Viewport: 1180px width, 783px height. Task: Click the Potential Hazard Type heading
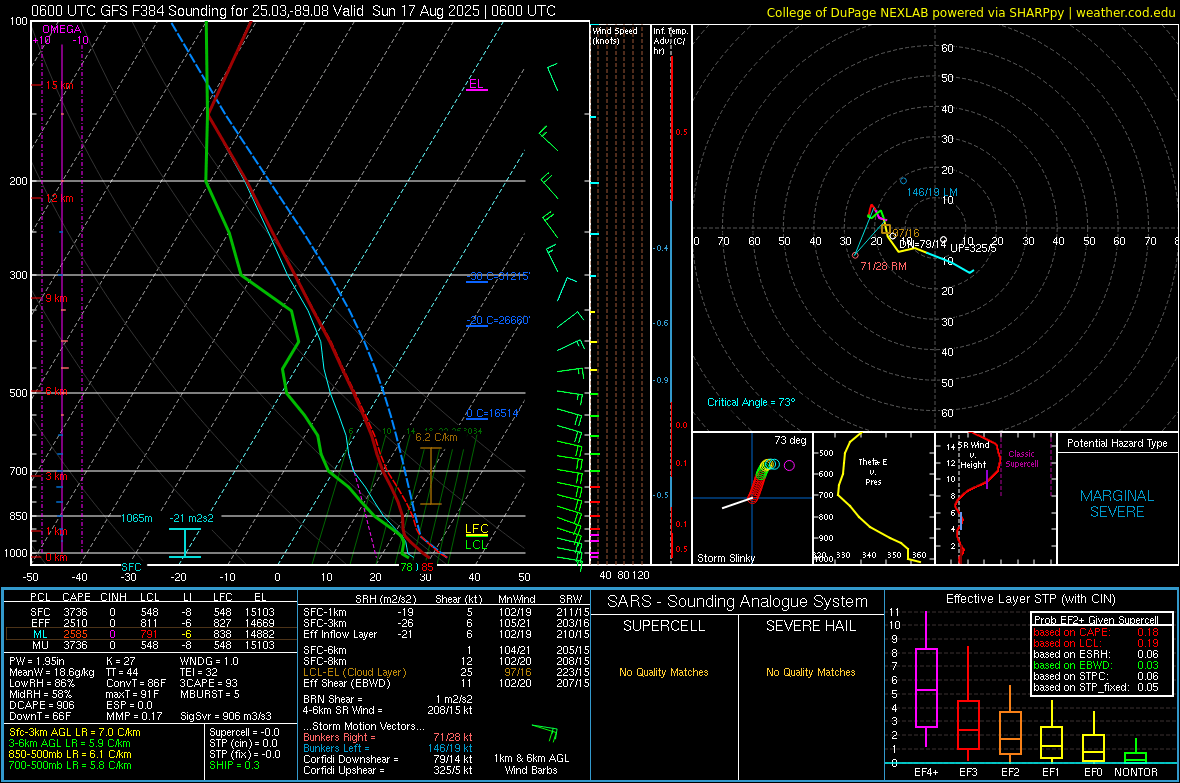point(1117,443)
